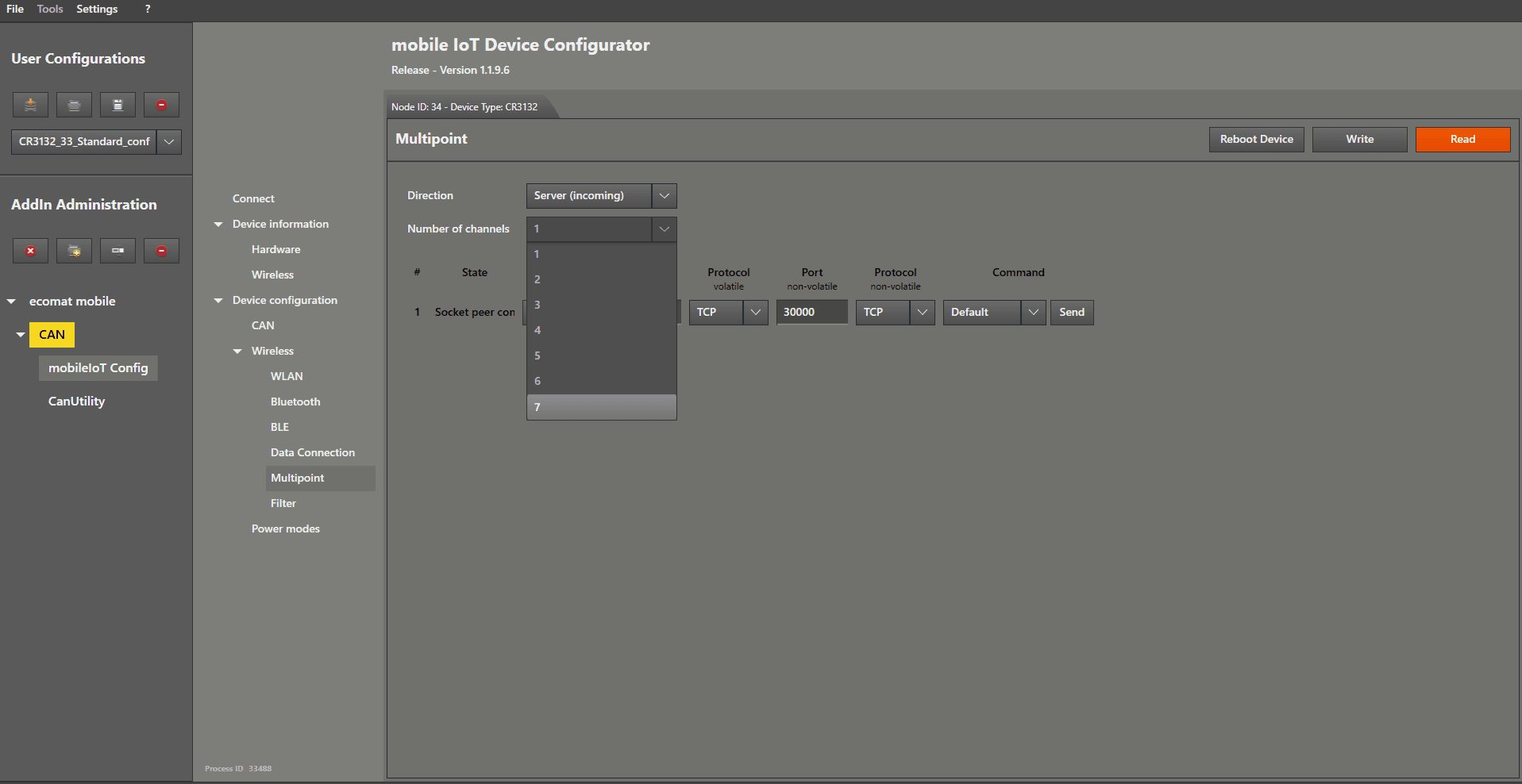The height and width of the screenshot is (784, 1522).
Task: Open the CR3132_33_Standard_conf configuration dropdown
Action: pos(169,142)
